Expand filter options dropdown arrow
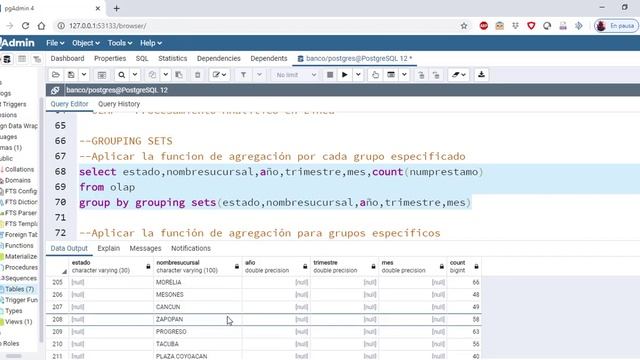Viewport: 640px width, 360px height. [259, 75]
